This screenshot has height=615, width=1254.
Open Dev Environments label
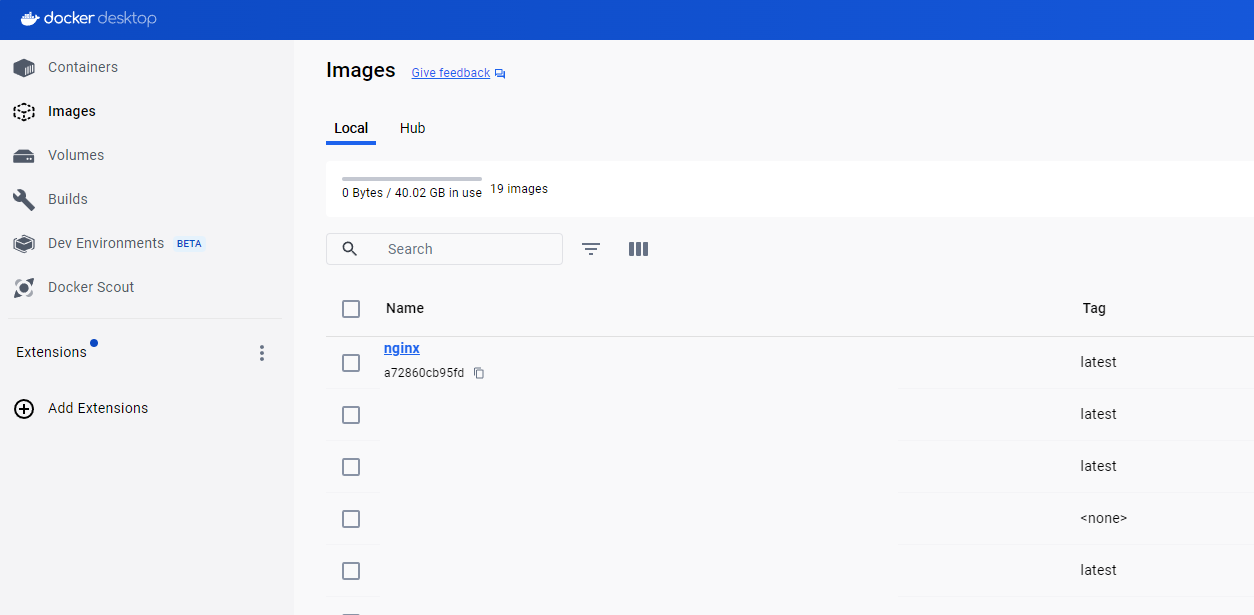click(106, 243)
